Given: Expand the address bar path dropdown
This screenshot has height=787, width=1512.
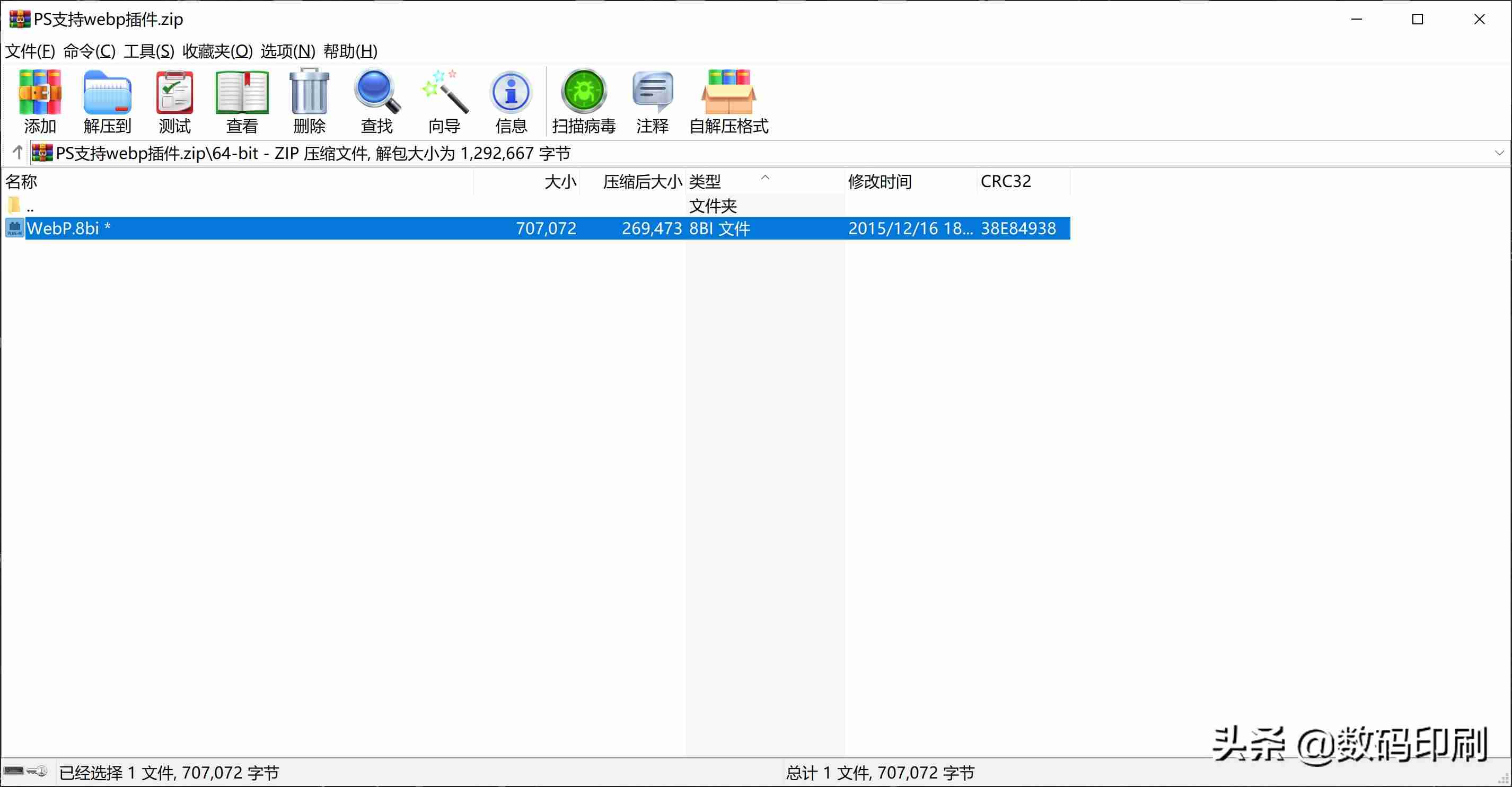Looking at the screenshot, I should [x=1499, y=153].
